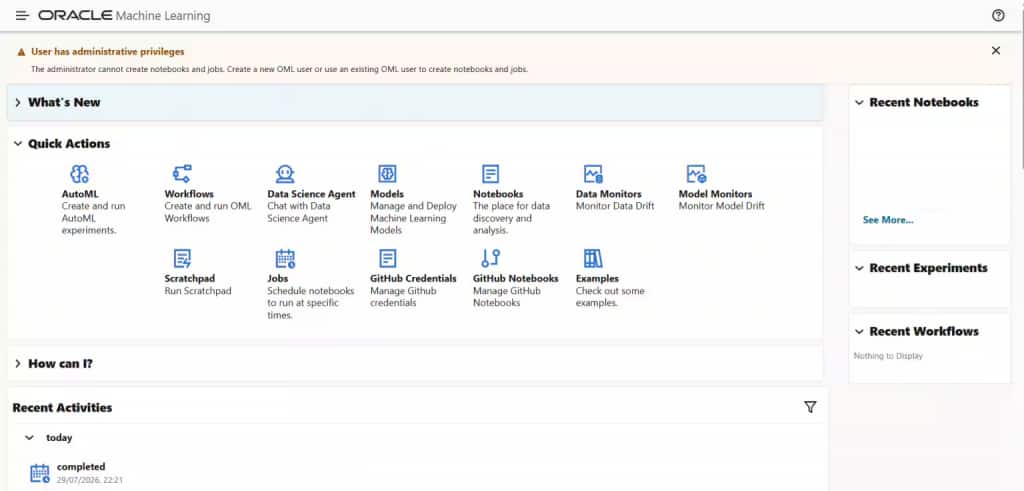Viewport: 1024px width, 491px height.
Task: Click the AutoML brain icon
Action: (80, 174)
